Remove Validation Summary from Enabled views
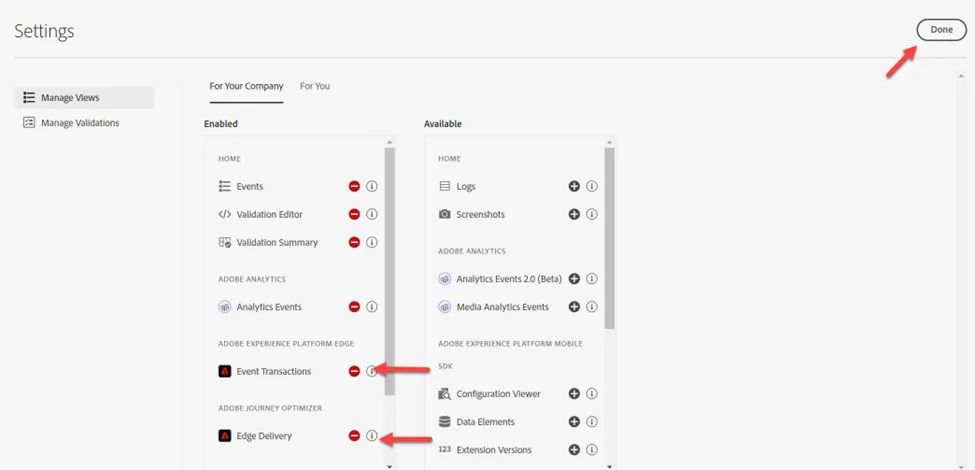The width and height of the screenshot is (975, 470). 354,242
